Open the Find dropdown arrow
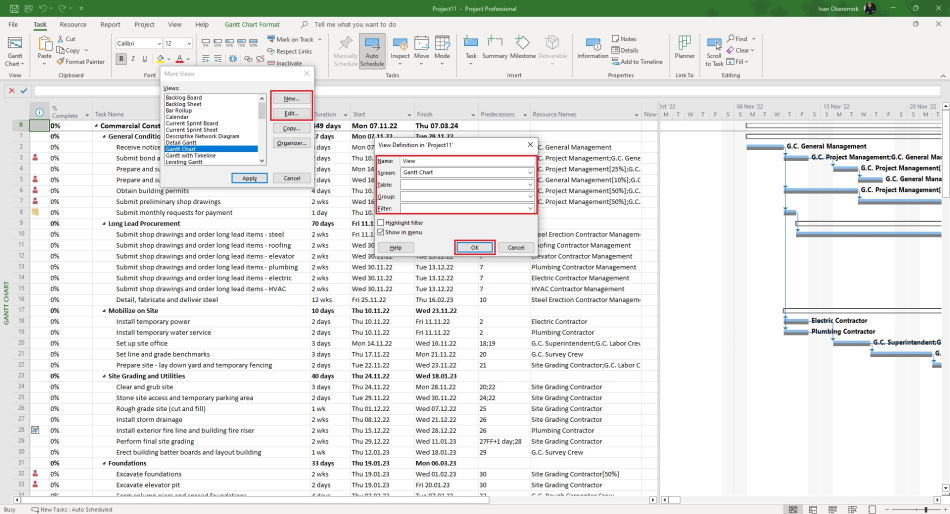Viewport: 950px width, 514px height. click(x=754, y=39)
